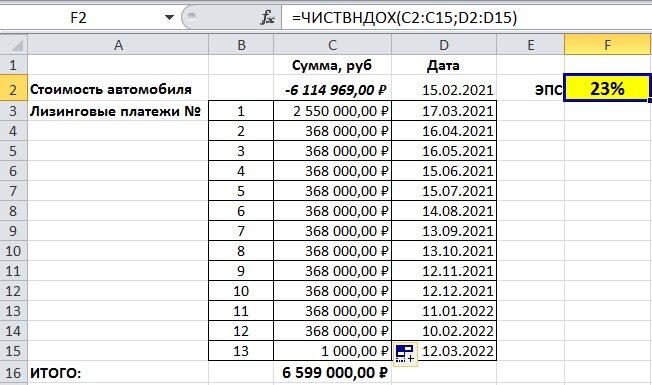Select date cell 12.03.2022
Screen dimensions: 652x385
444,350
